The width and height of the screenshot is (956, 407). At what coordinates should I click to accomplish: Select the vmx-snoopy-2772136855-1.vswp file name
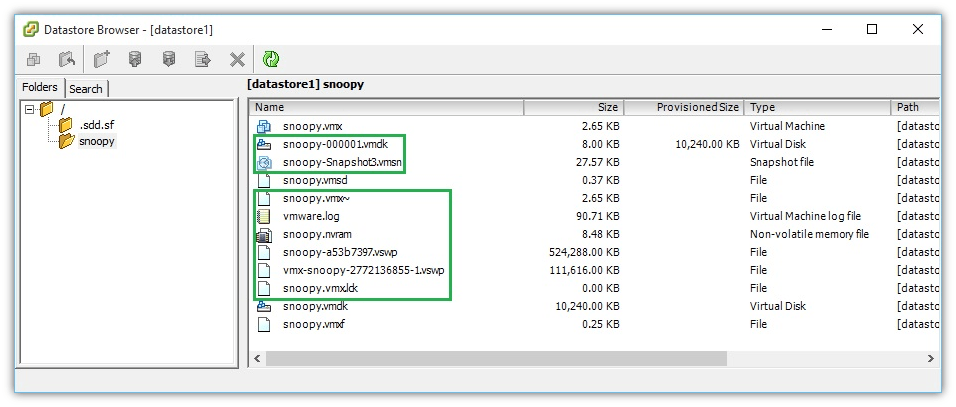click(364, 270)
